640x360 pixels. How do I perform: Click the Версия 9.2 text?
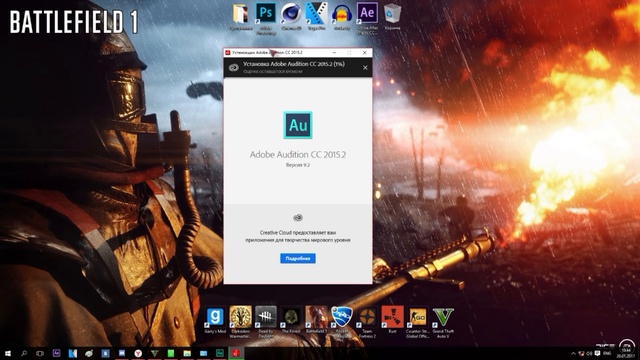click(298, 165)
